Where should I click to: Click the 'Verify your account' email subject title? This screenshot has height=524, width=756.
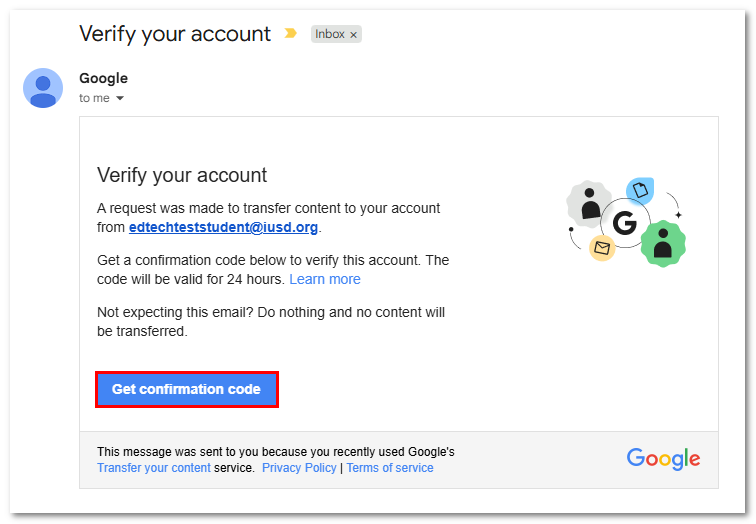(175, 34)
